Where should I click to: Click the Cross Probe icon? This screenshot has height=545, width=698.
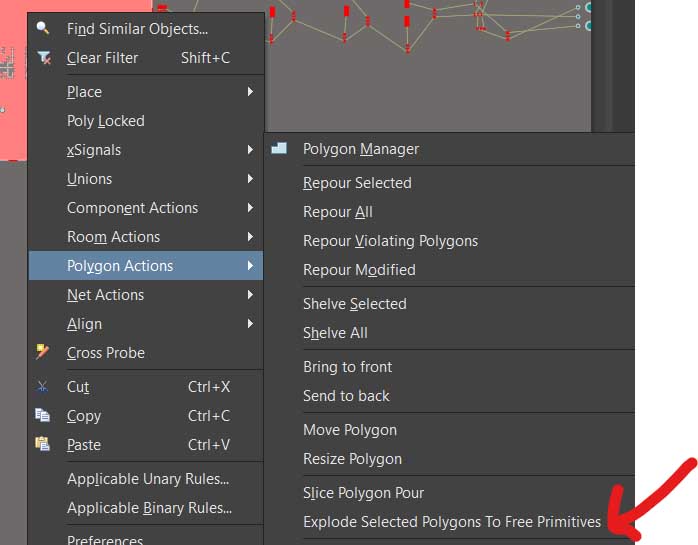click(43, 352)
